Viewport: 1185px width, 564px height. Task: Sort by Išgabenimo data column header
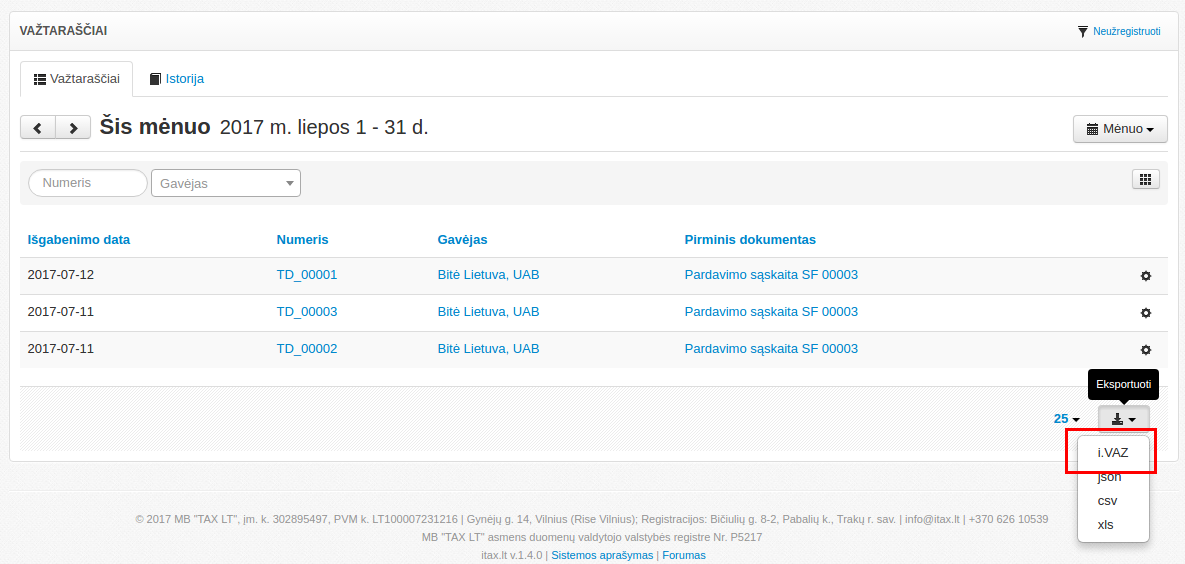coord(78,239)
